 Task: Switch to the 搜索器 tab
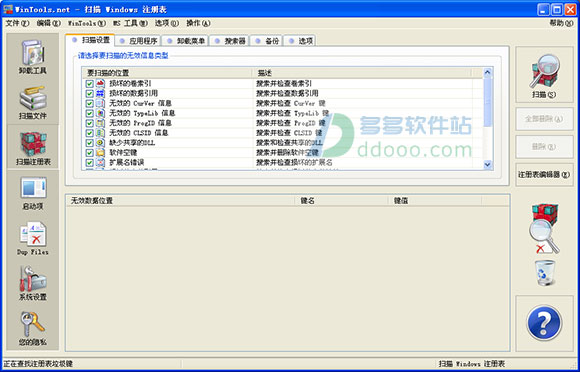pyautogui.click(x=230, y=41)
